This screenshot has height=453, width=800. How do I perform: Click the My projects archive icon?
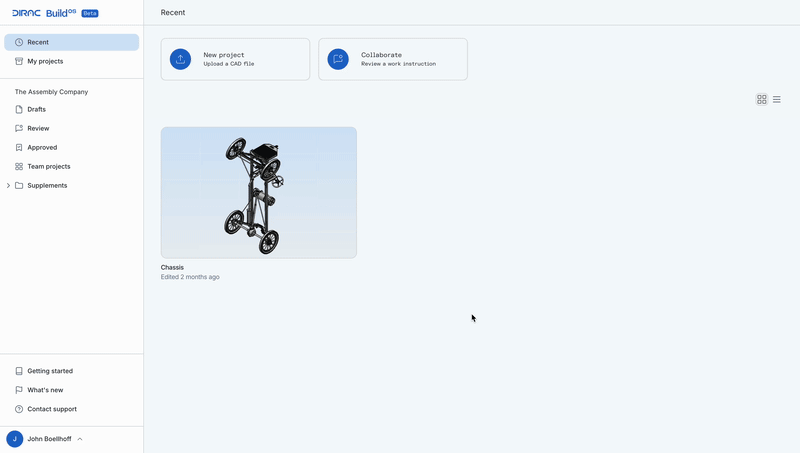coord(19,61)
